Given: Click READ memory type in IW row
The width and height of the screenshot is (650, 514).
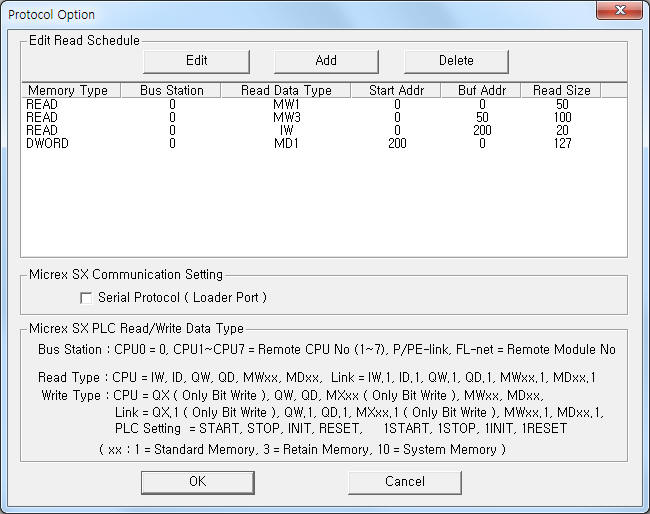Looking at the screenshot, I should pyautogui.click(x=42, y=131).
